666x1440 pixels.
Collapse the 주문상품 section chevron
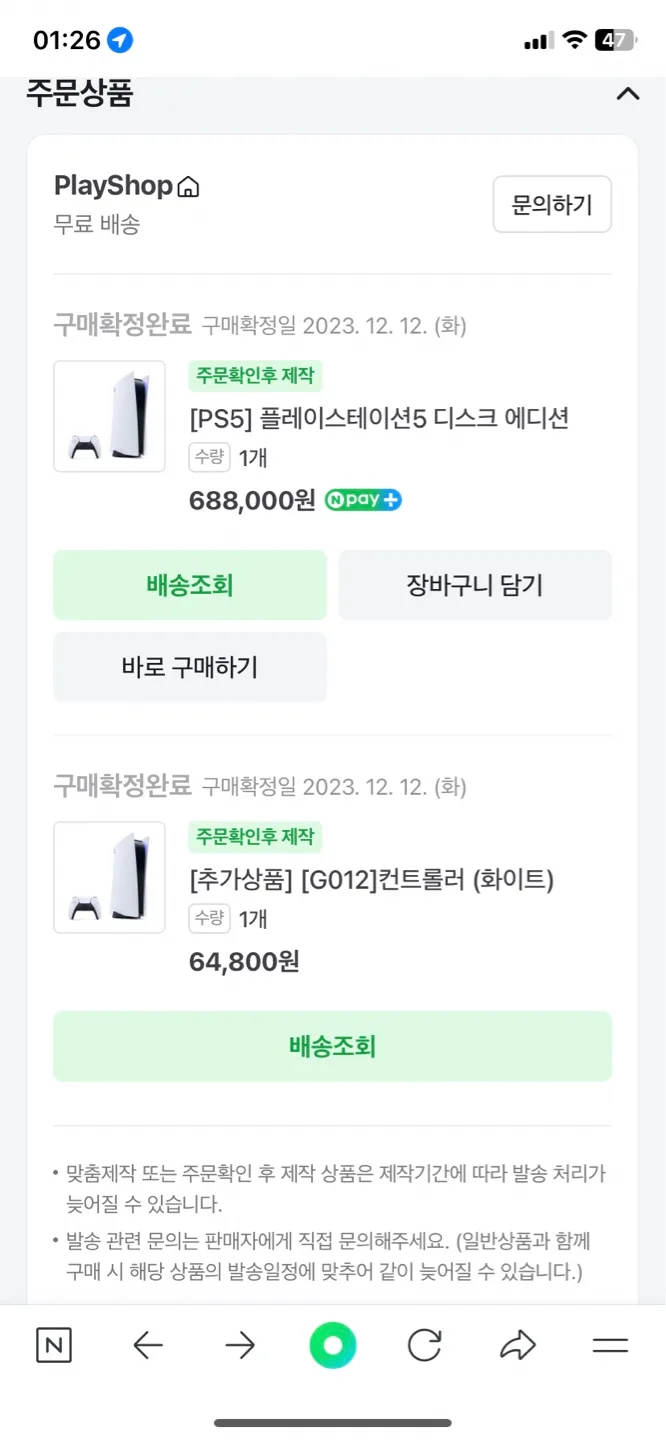tap(627, 94)
